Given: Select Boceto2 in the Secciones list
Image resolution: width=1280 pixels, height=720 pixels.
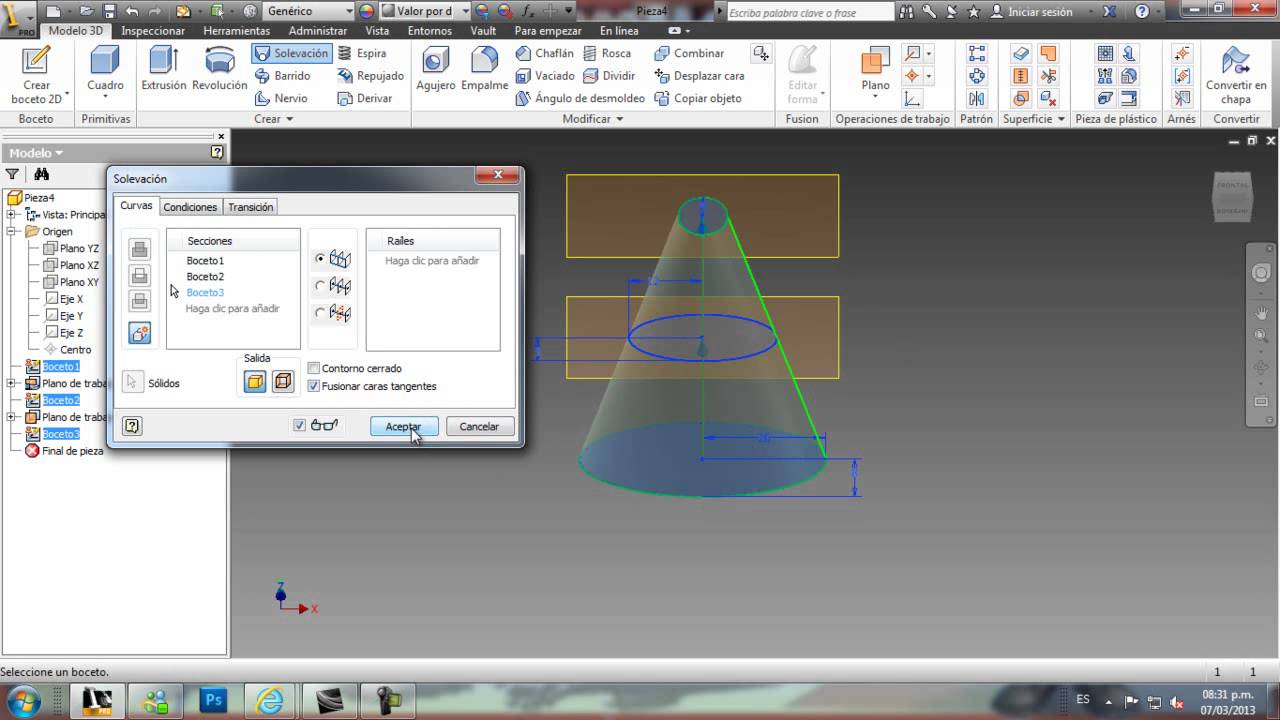Looking at the screenshot, I should (206, 276).
